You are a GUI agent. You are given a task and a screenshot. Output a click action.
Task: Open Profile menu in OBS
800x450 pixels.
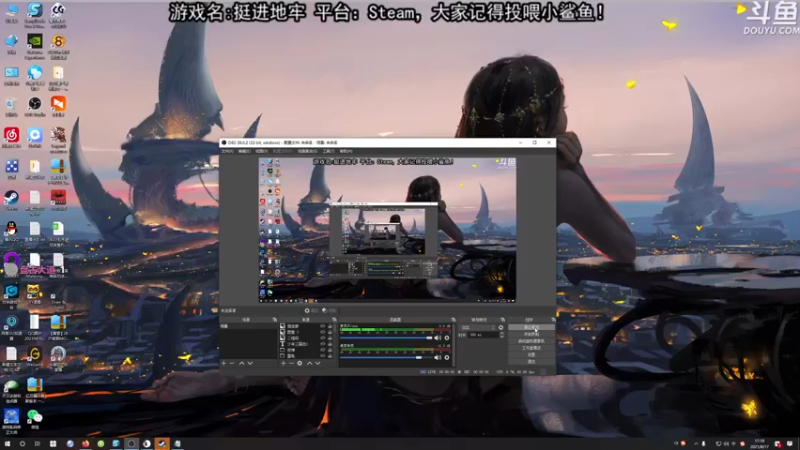click(282, 151)
